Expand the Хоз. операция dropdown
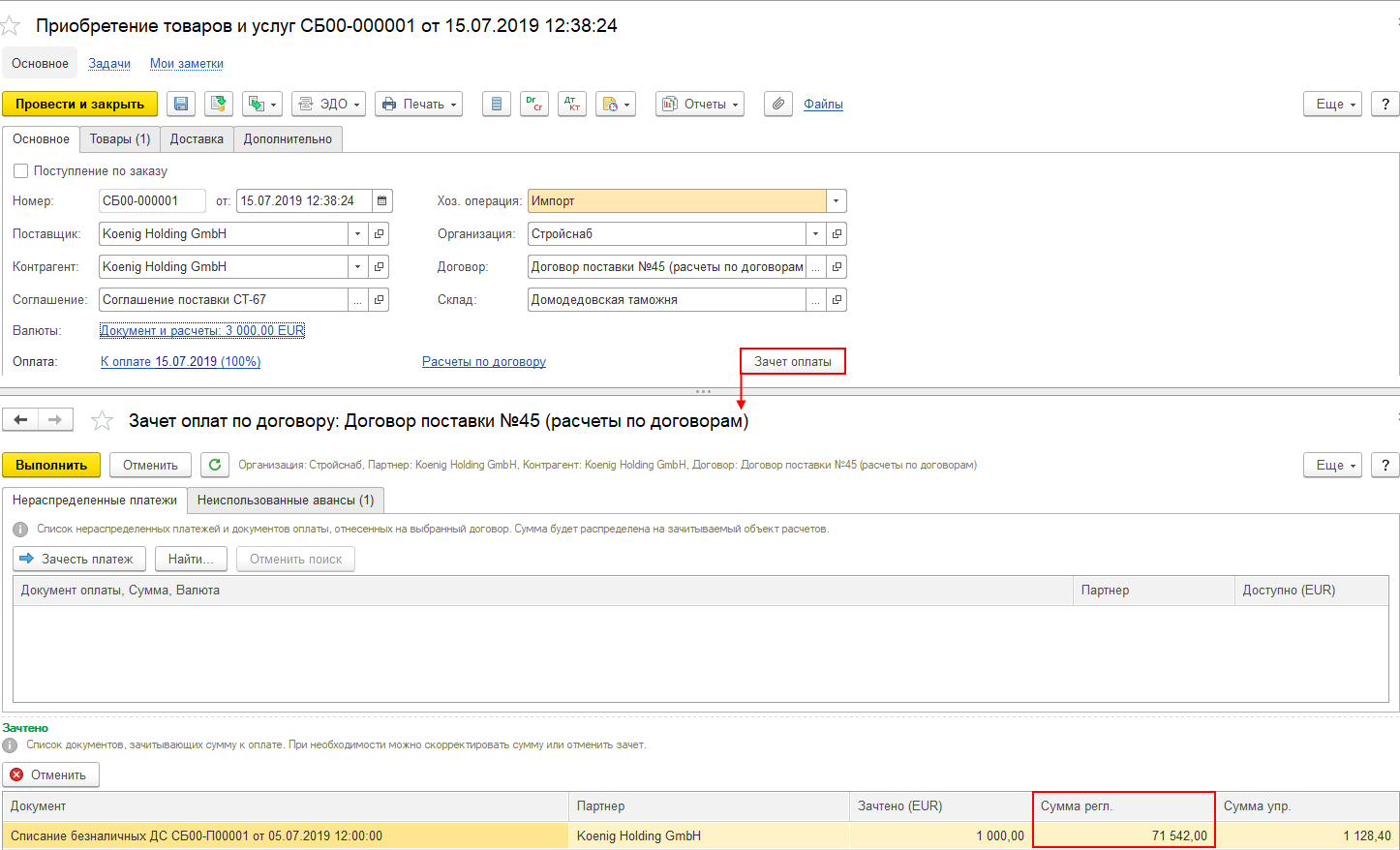 [x=837, y=201]
